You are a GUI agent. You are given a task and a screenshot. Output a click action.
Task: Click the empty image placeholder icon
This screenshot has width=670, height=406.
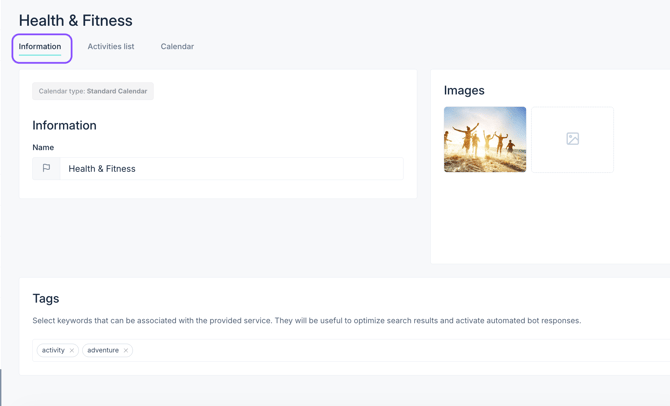tap(573, 139)
